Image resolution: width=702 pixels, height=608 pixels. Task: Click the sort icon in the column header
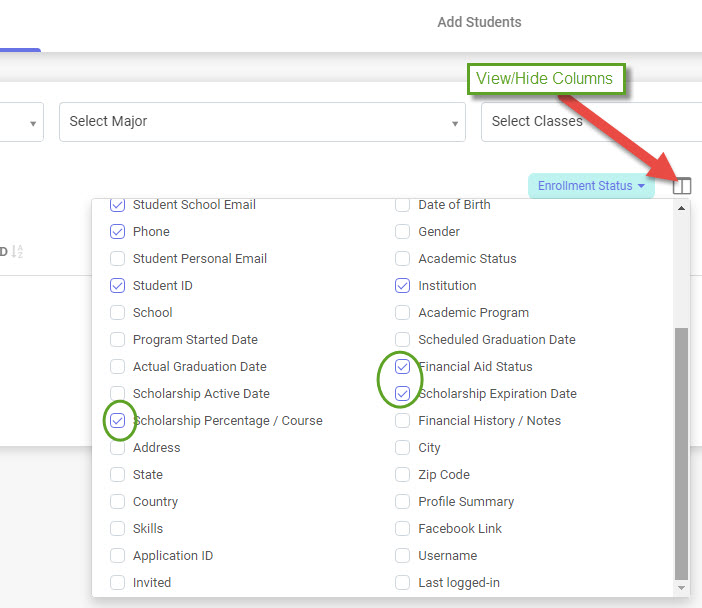(17, 252)
